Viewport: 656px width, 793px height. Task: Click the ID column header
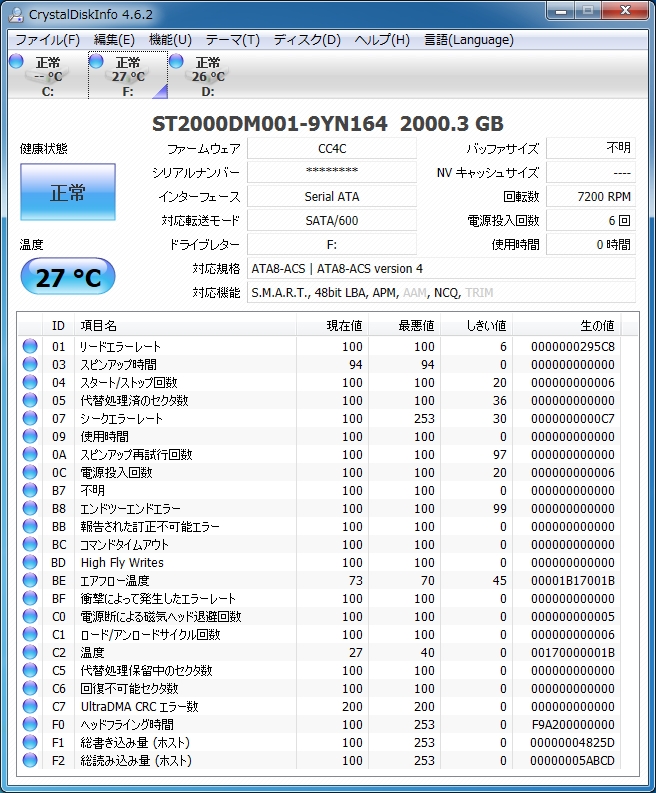point(58,325)
